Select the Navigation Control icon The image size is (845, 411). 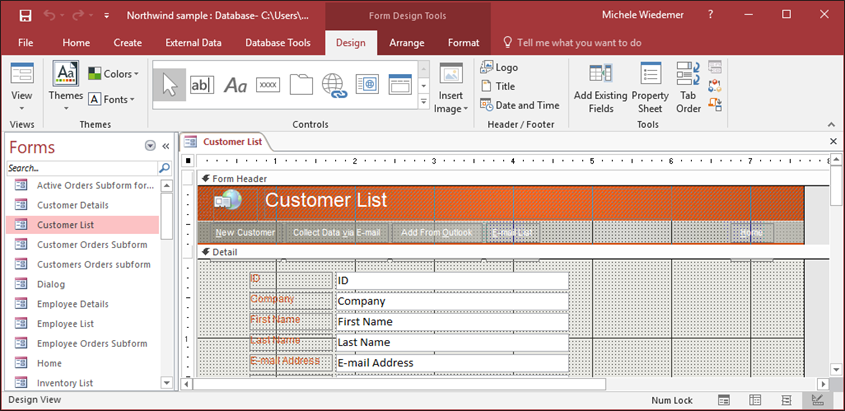pos(400,85)
